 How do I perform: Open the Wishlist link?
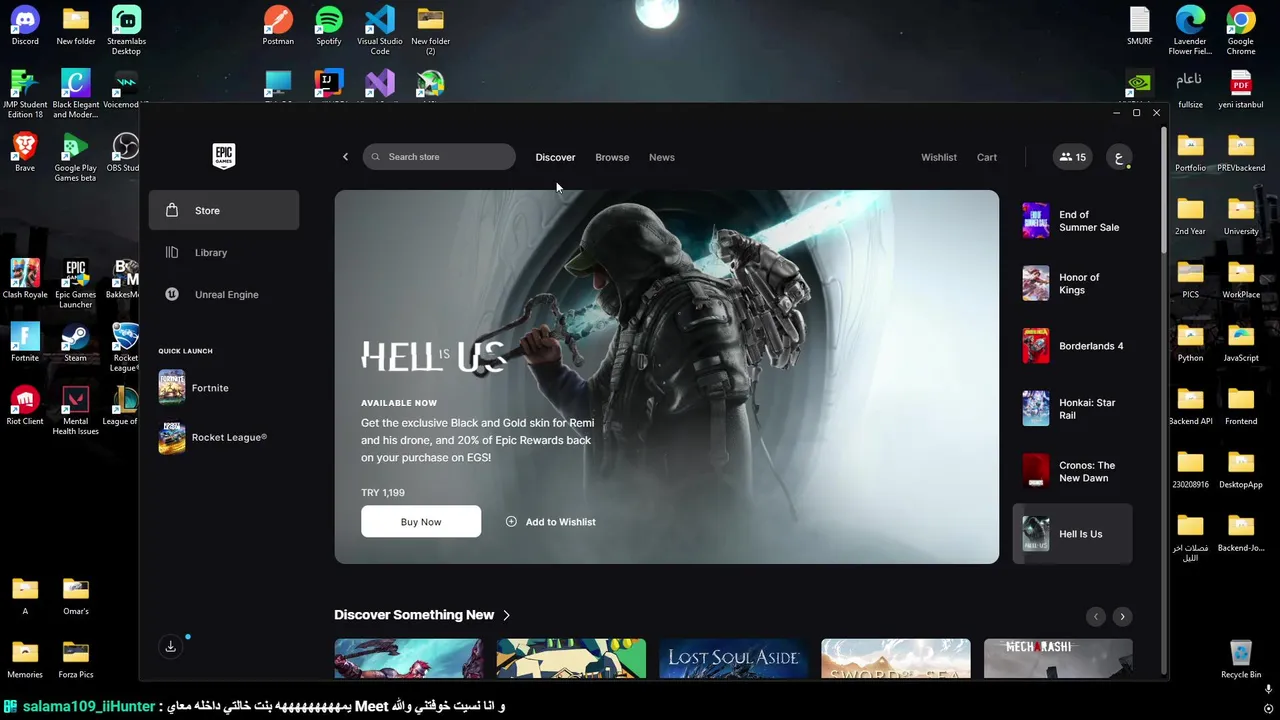pyautogui.click(x=939, y=157)
